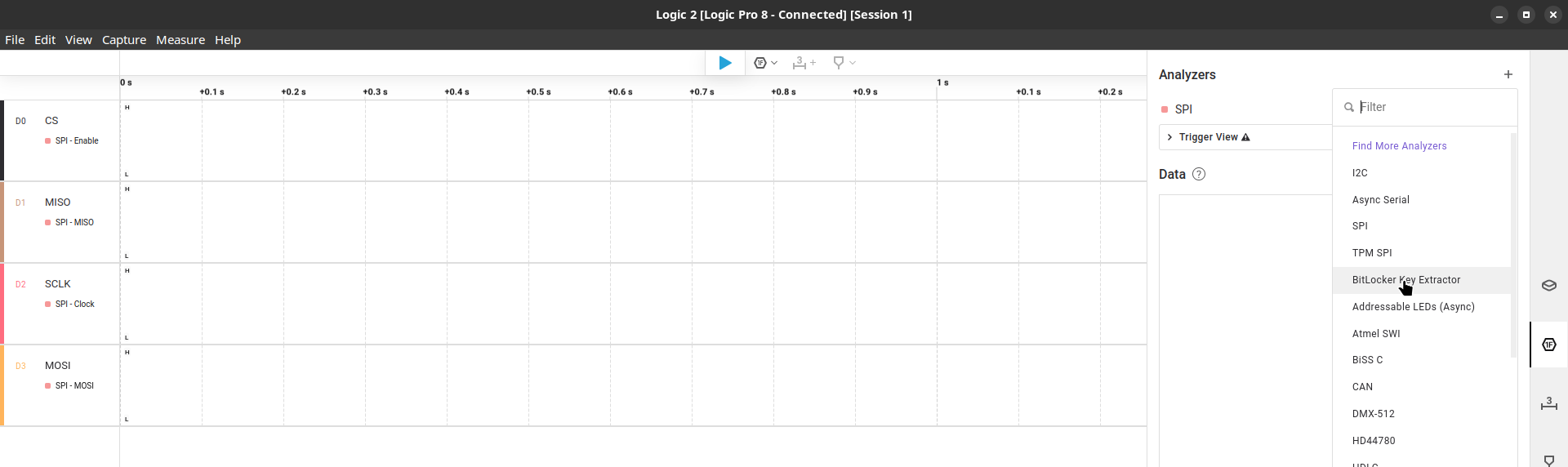Viewport: 1568px width, 467px height.
Task: Choose Async Serial from analyzer list
Action: pos(1380,200)
